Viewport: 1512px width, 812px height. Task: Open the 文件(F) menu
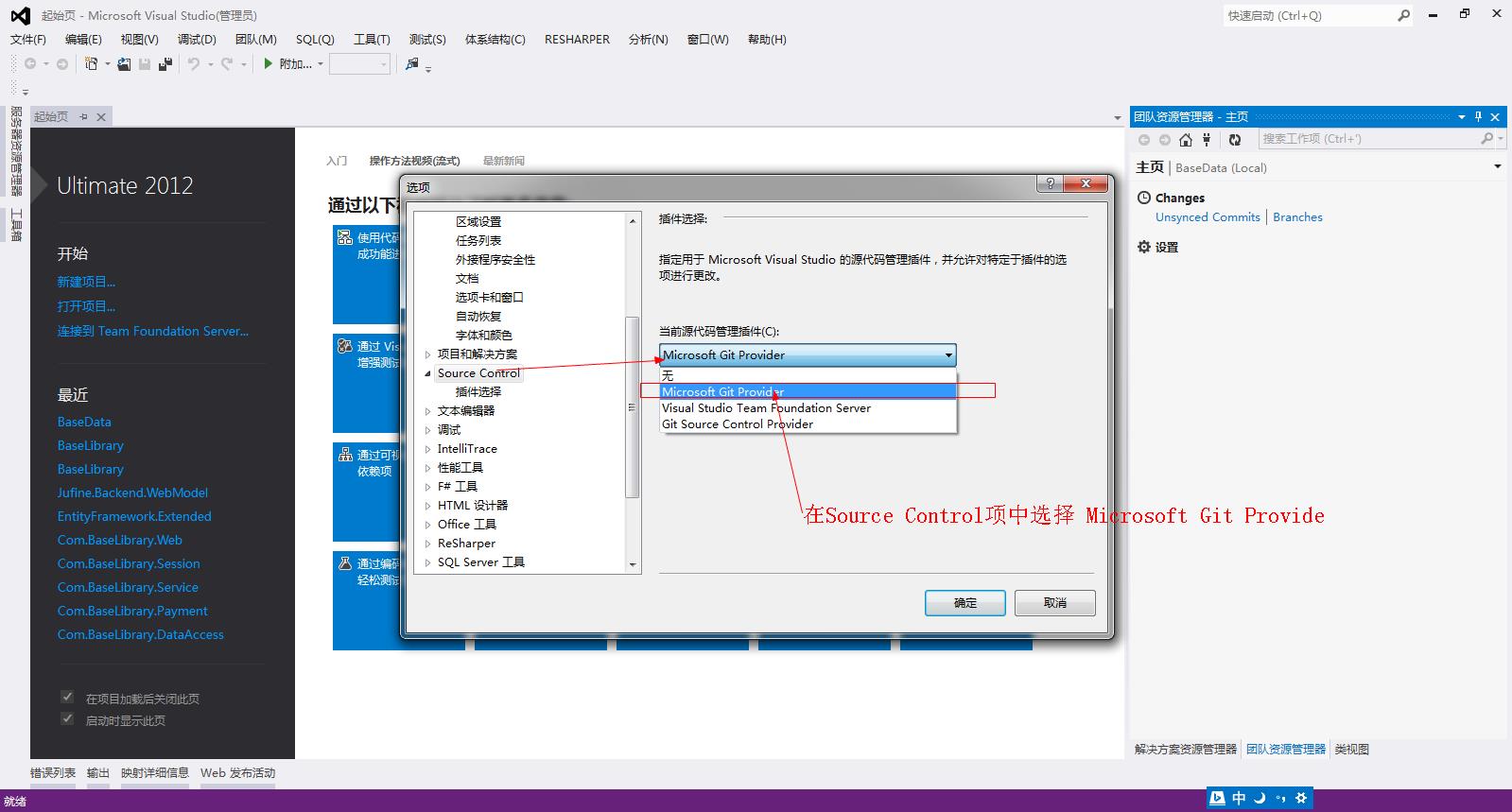tap(28, 40)
